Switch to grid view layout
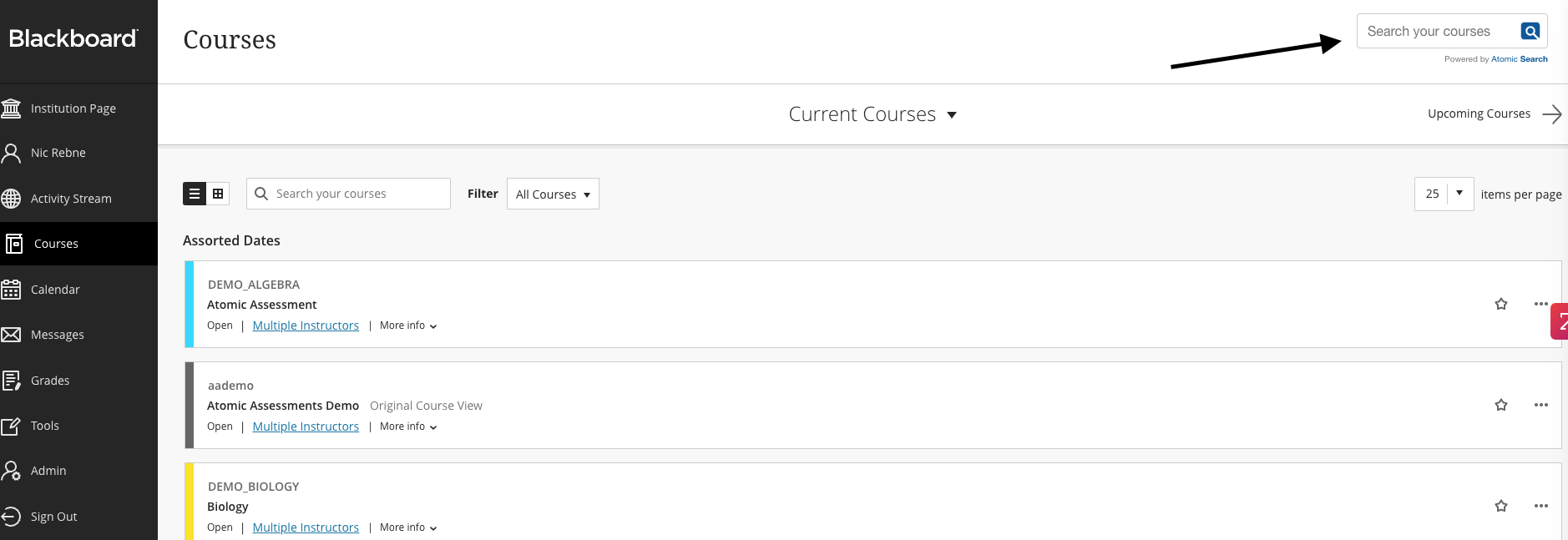Screen dimensions: 1568x540 click(218, 194)
